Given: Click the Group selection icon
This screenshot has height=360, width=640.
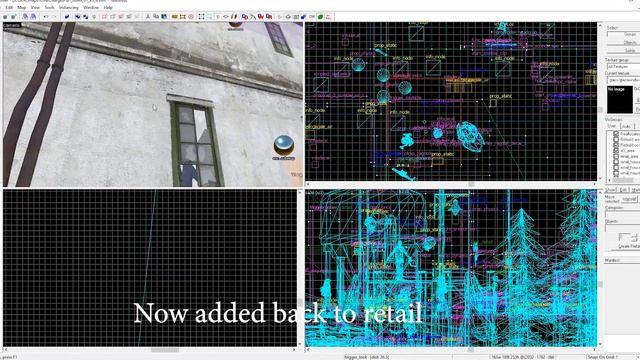Looking at the screenshot, I should (x=78, y=17).
